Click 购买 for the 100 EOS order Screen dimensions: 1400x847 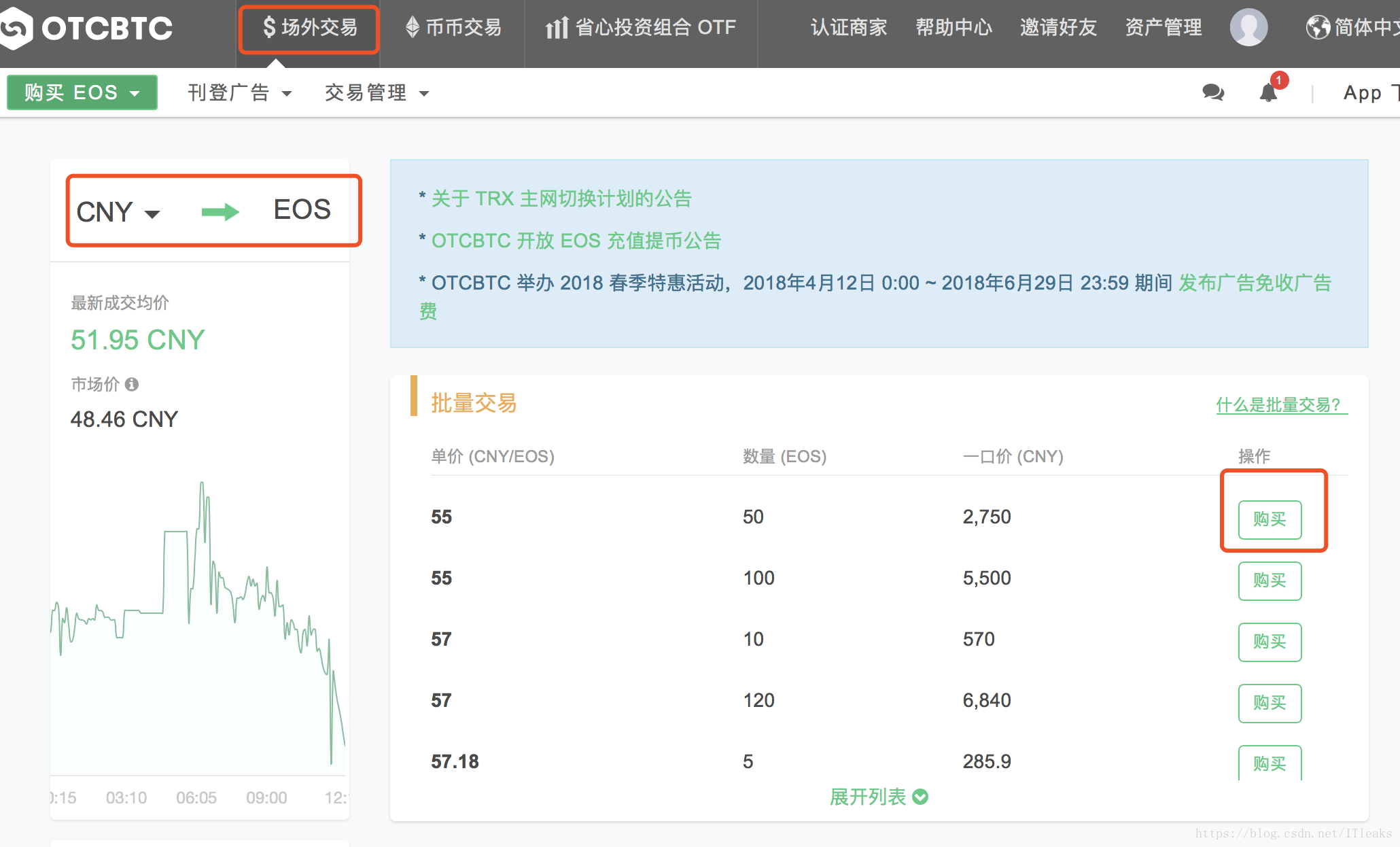point(1270,581)
